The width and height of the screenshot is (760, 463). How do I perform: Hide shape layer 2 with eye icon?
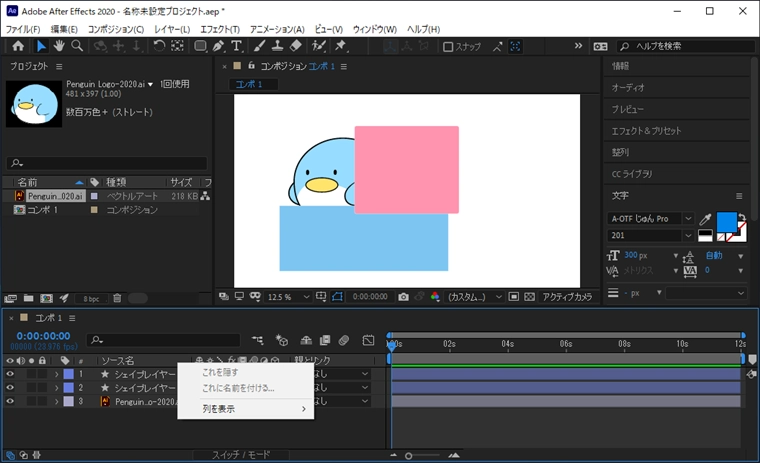click(x=10, y=387)
